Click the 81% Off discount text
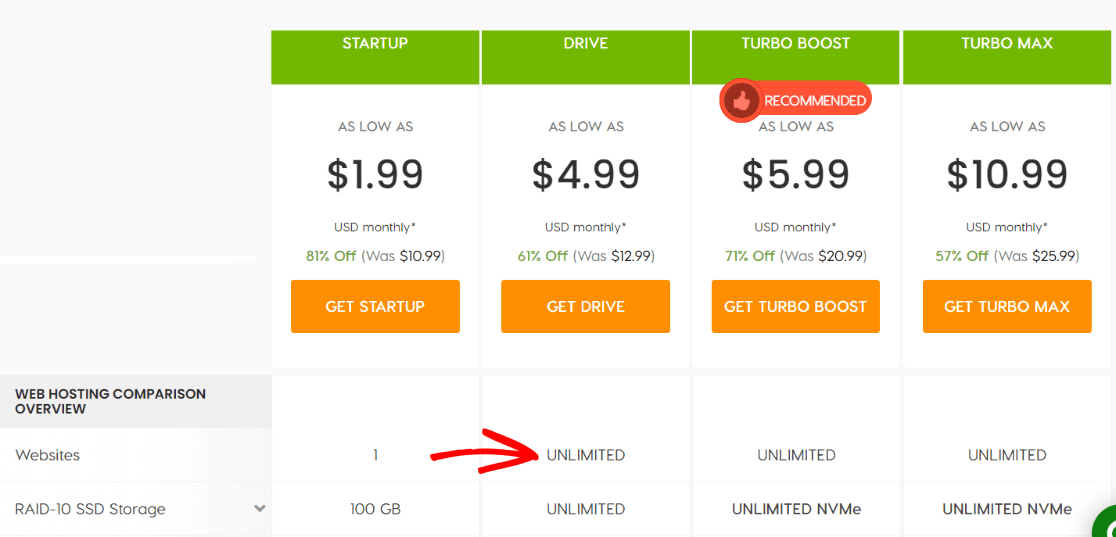This screenshot has width=1116, height=537. click(331, 256)
